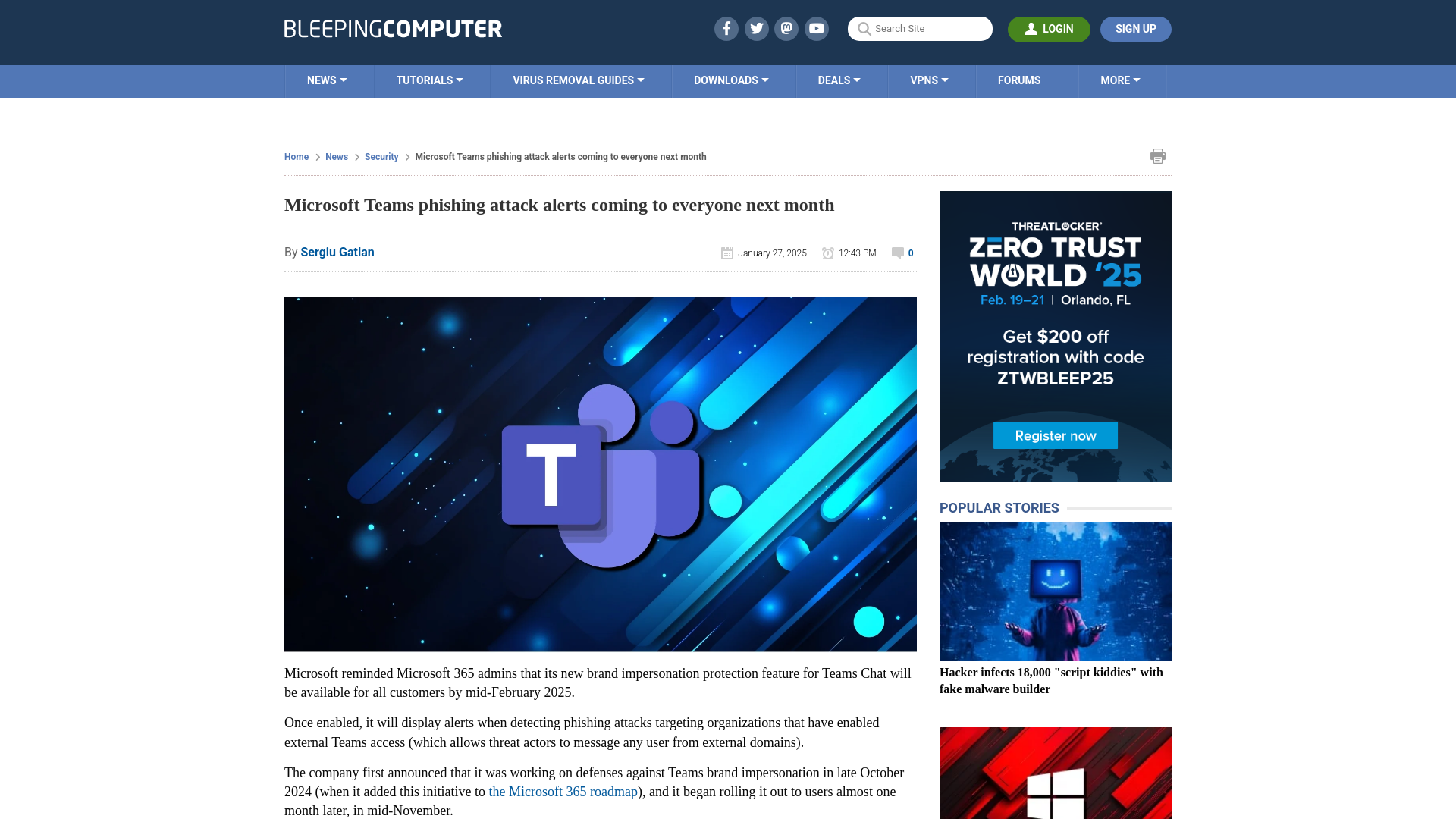Click the SIGN UP button
The height and width of the screenshot is (819, 1456).
[1135, 28]
